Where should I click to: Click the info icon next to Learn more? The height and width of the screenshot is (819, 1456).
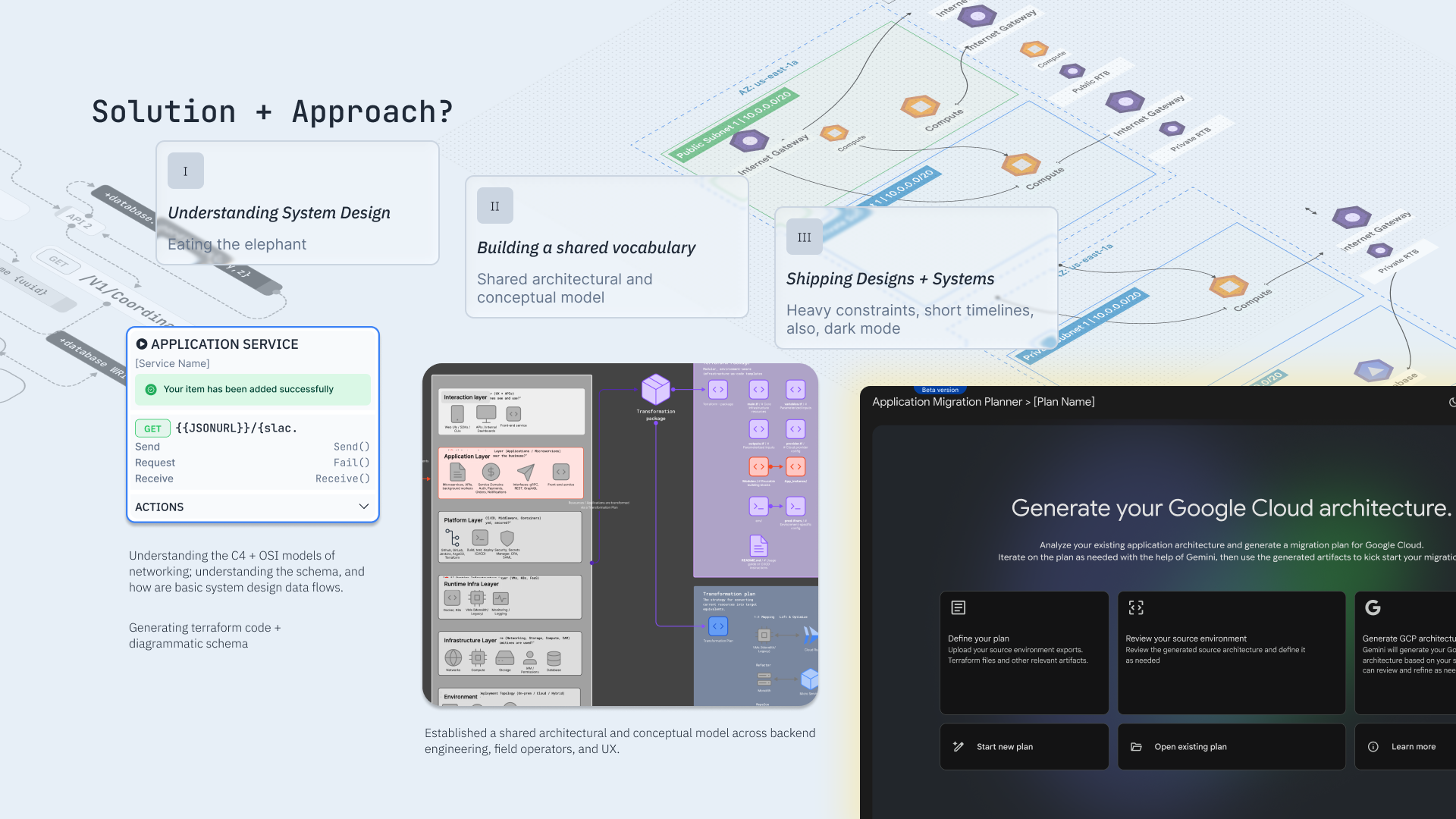pos(1374,746)
